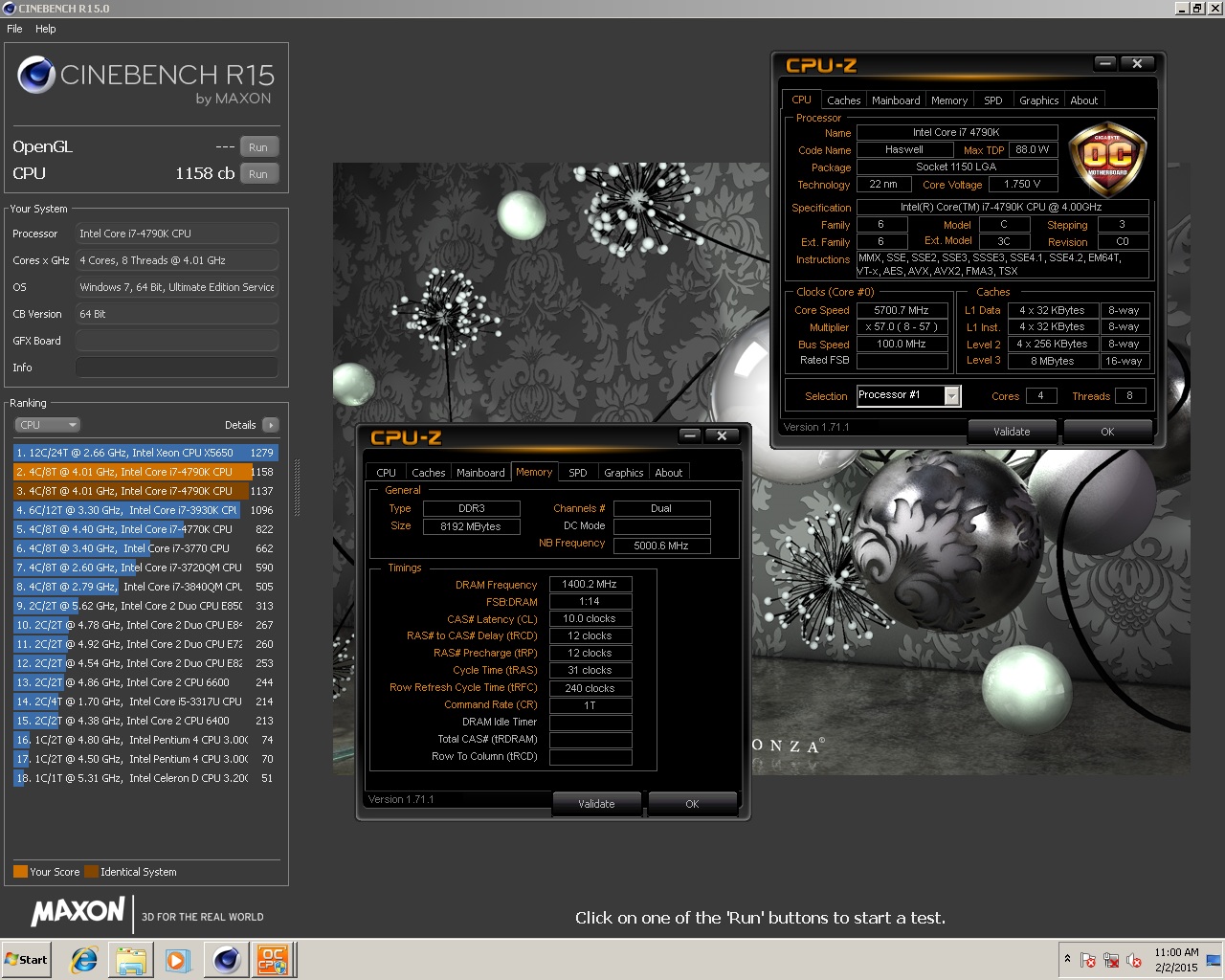Close the CPU-Z CPU window
1225x980 pixels.
point(1138,64)
